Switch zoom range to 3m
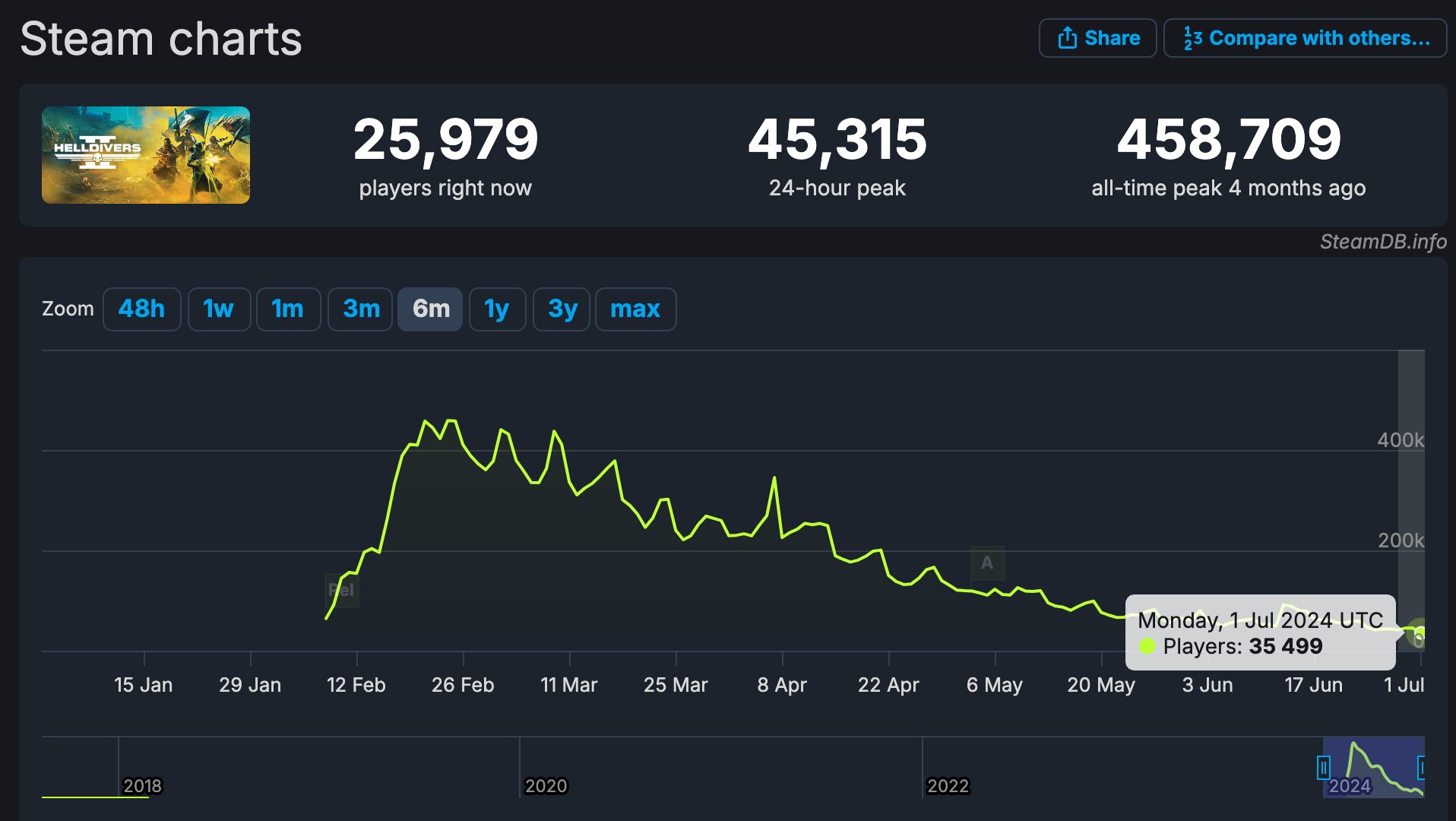This screenshot has width=1456, height=821. pyautogui.click(x=360, y=309)
